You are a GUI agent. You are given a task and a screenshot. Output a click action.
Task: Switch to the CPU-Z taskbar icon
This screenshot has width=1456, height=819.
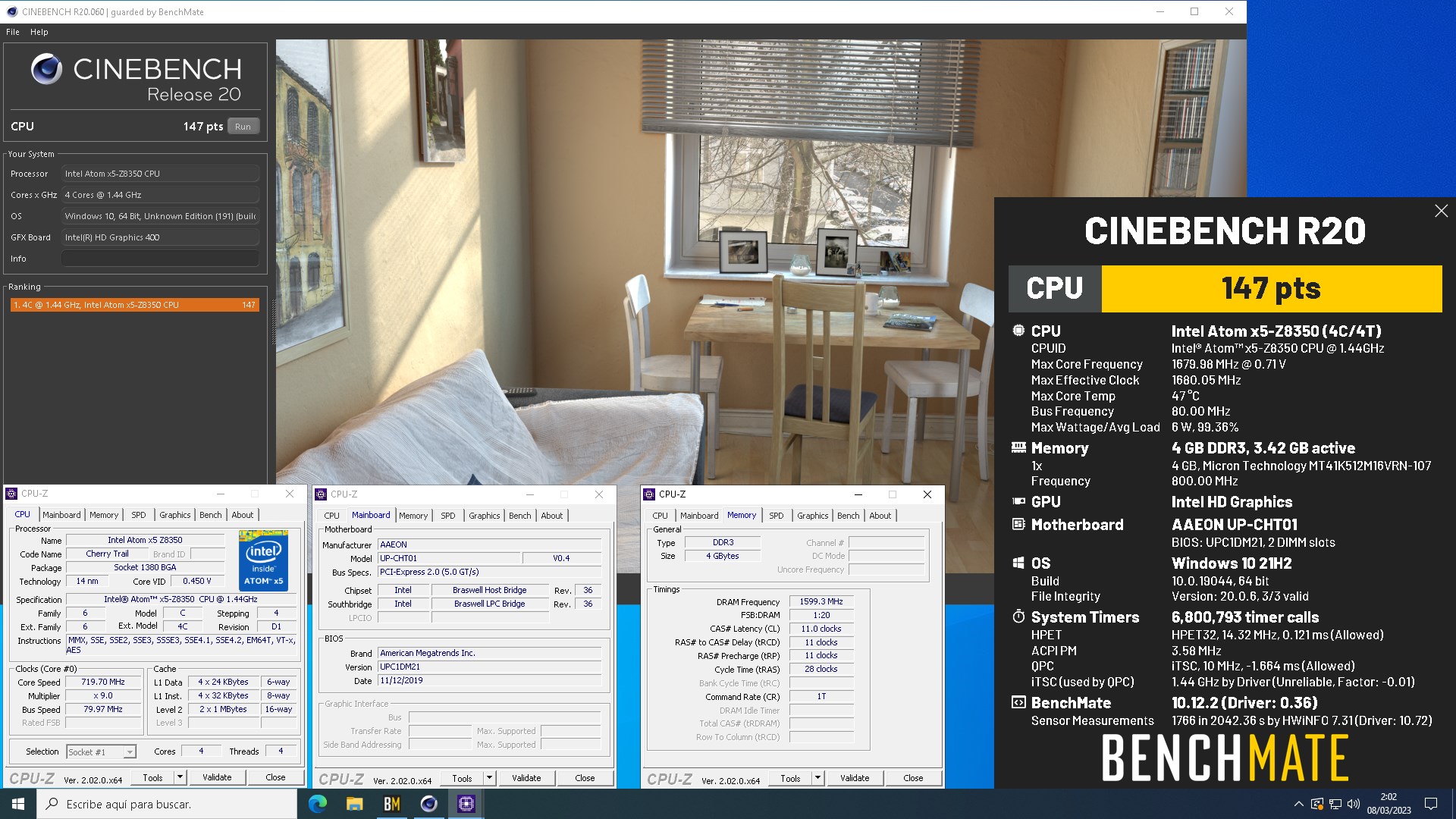[x=466, y=804]
